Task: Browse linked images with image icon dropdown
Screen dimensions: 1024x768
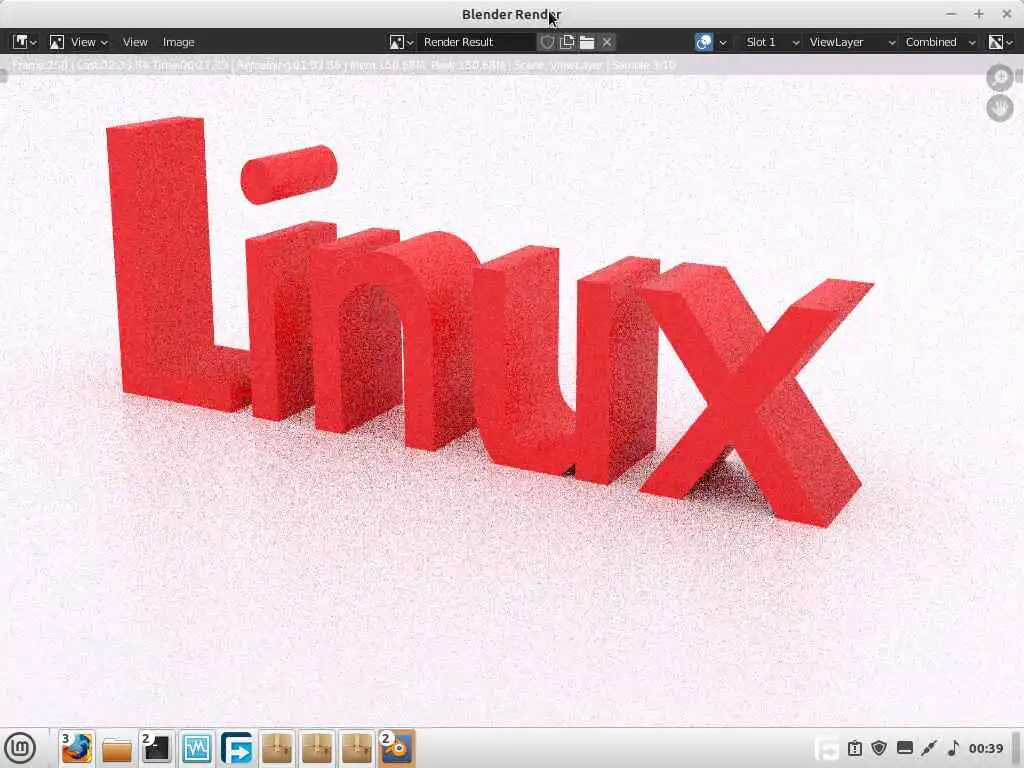Action: (401, 42)
